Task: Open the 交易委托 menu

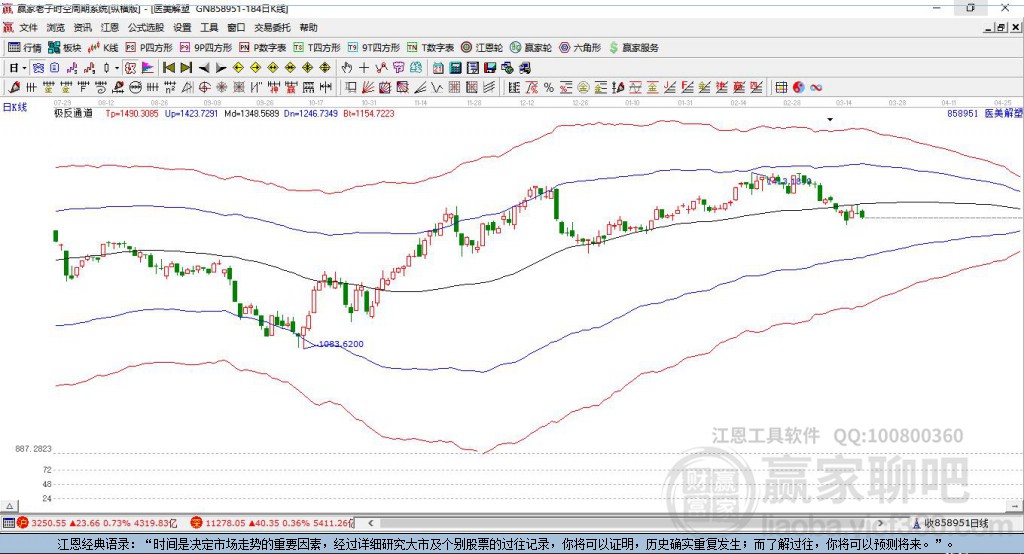Action: point(272,27)
